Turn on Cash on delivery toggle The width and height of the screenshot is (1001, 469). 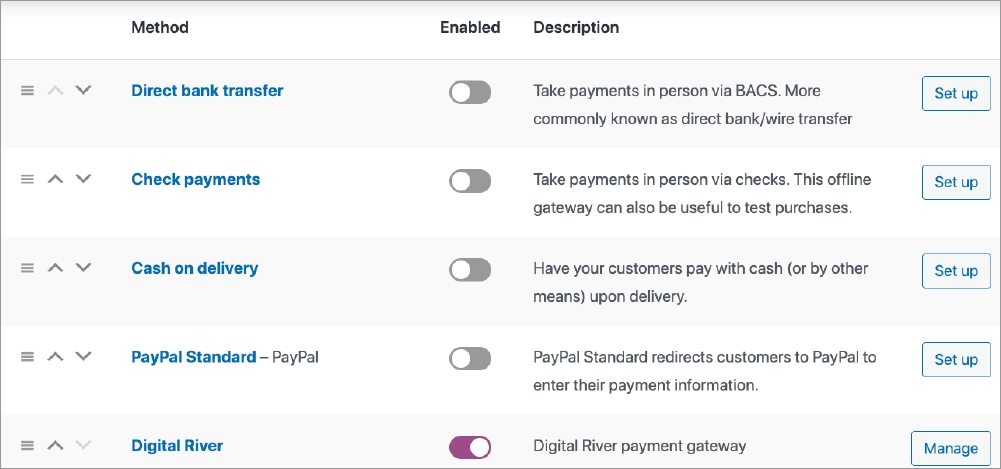coord(470,270)
